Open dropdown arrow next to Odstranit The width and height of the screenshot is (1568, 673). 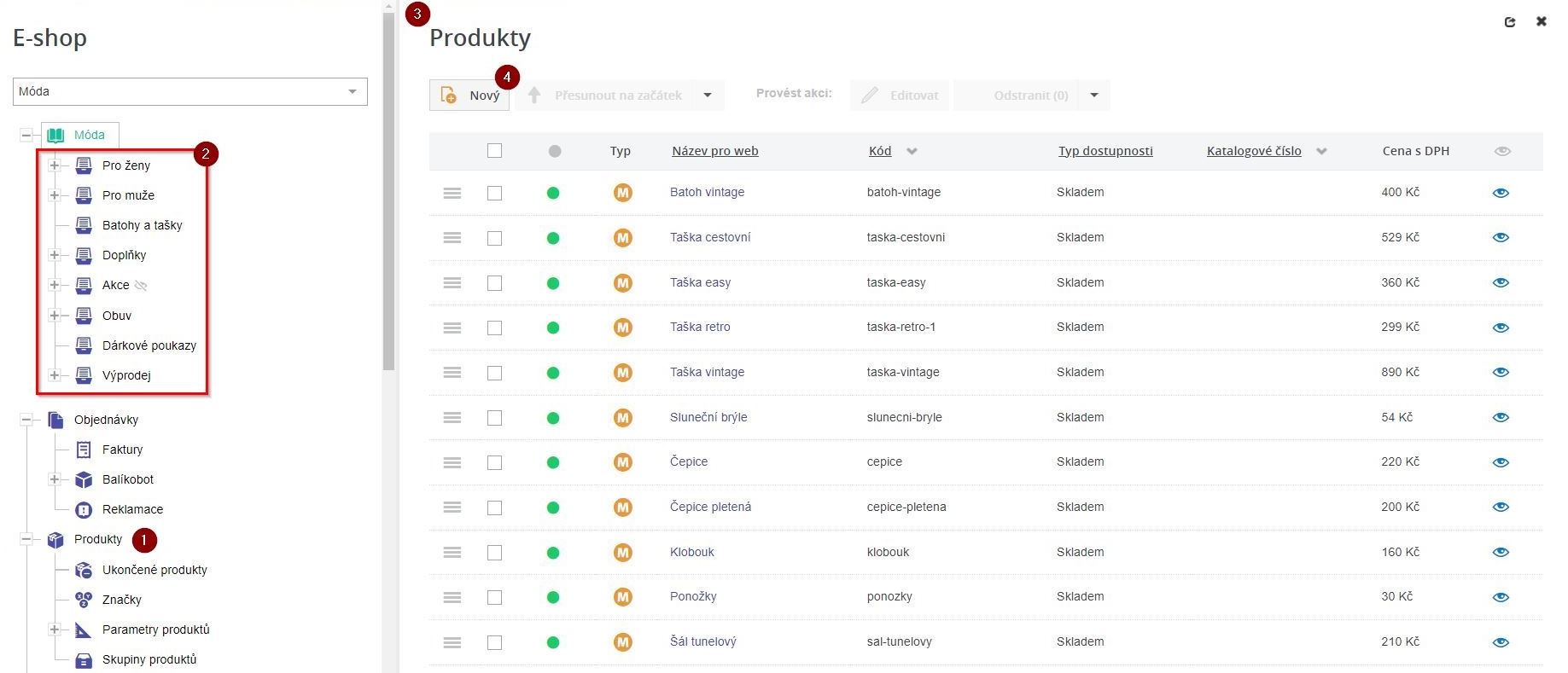1094,96
